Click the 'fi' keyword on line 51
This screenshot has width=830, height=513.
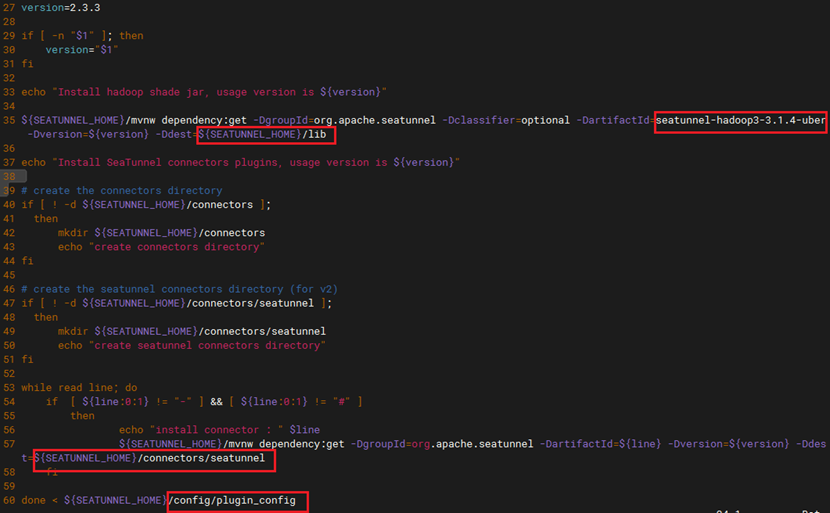28,359
